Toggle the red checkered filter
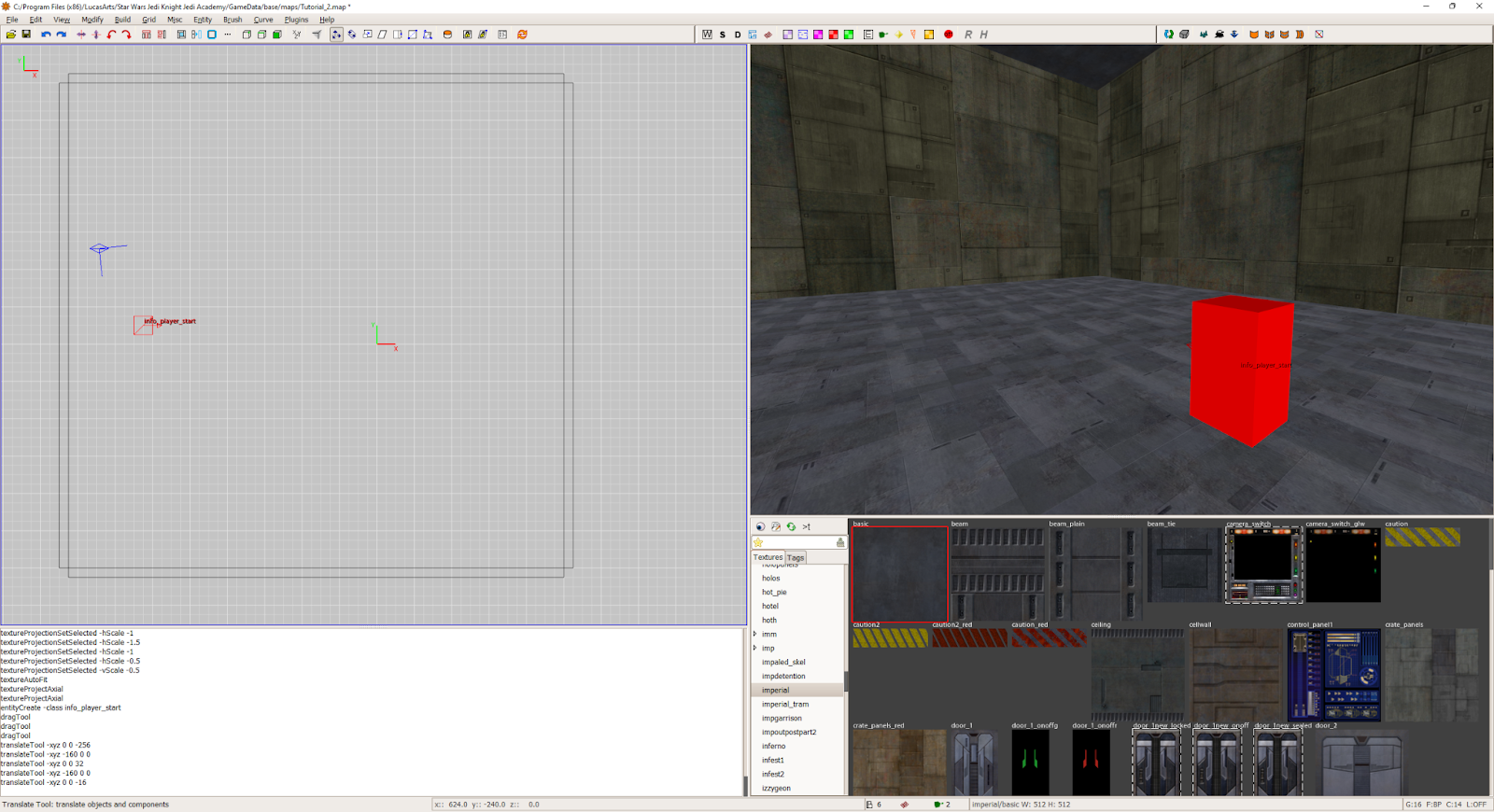1494x812 pixels. [833, 35]
